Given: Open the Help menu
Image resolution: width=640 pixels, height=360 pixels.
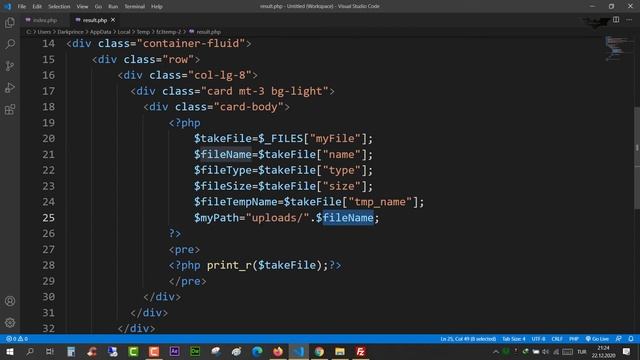Looking at the screenshot, I should pos(157,6).
